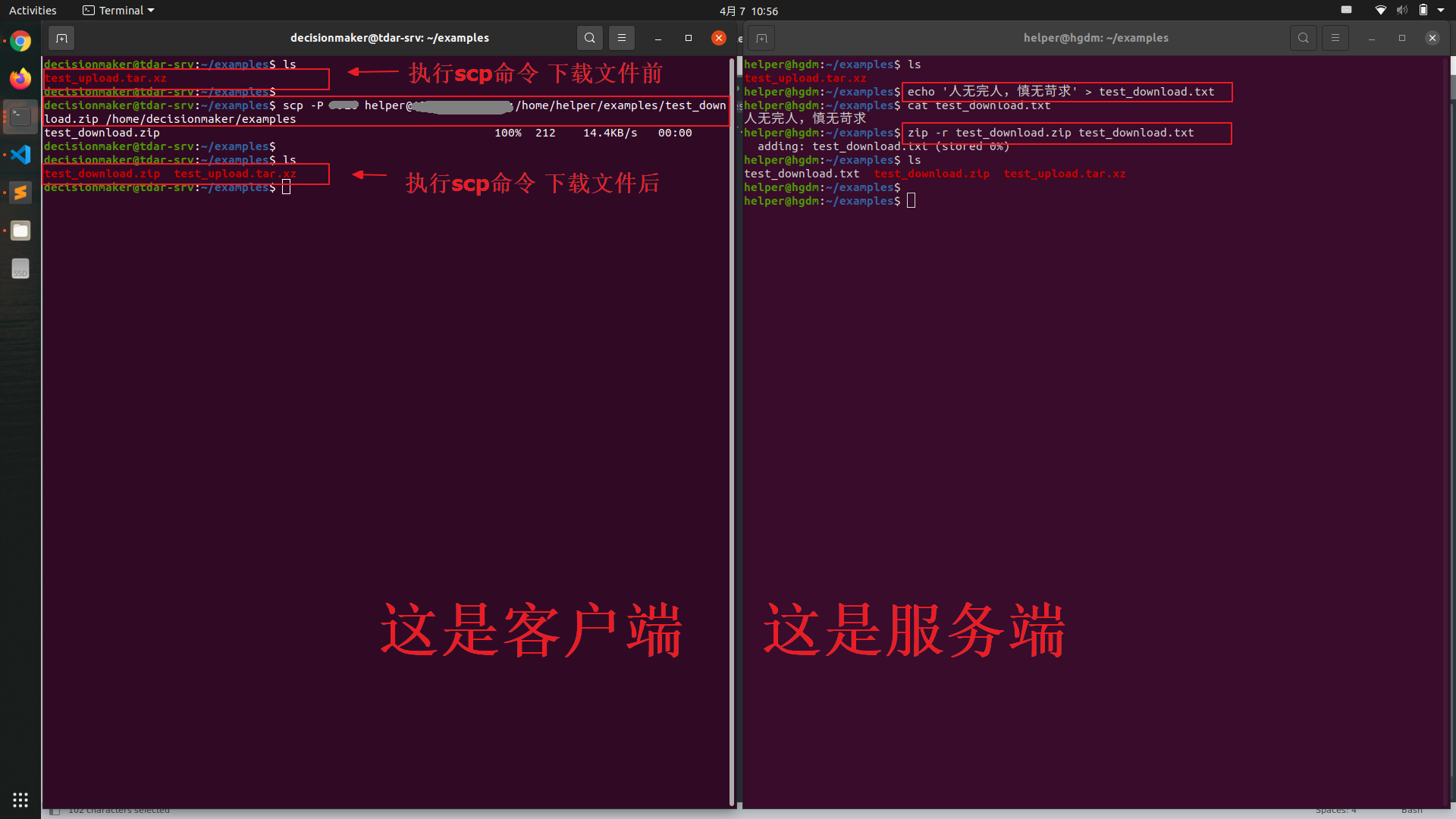Viewport: 1456px width, 819px height.
Task: Close the helper terminal window
Action: point(1432,38)
